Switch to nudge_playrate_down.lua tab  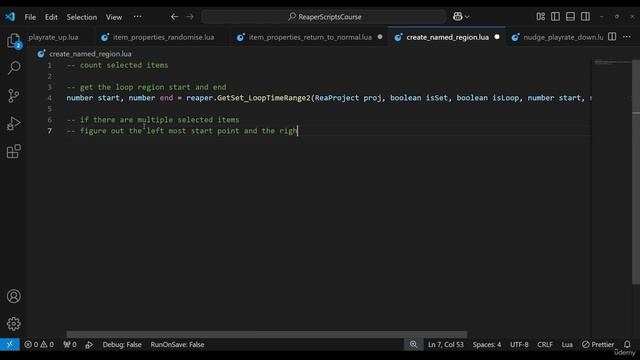click(x=558, y=37)
